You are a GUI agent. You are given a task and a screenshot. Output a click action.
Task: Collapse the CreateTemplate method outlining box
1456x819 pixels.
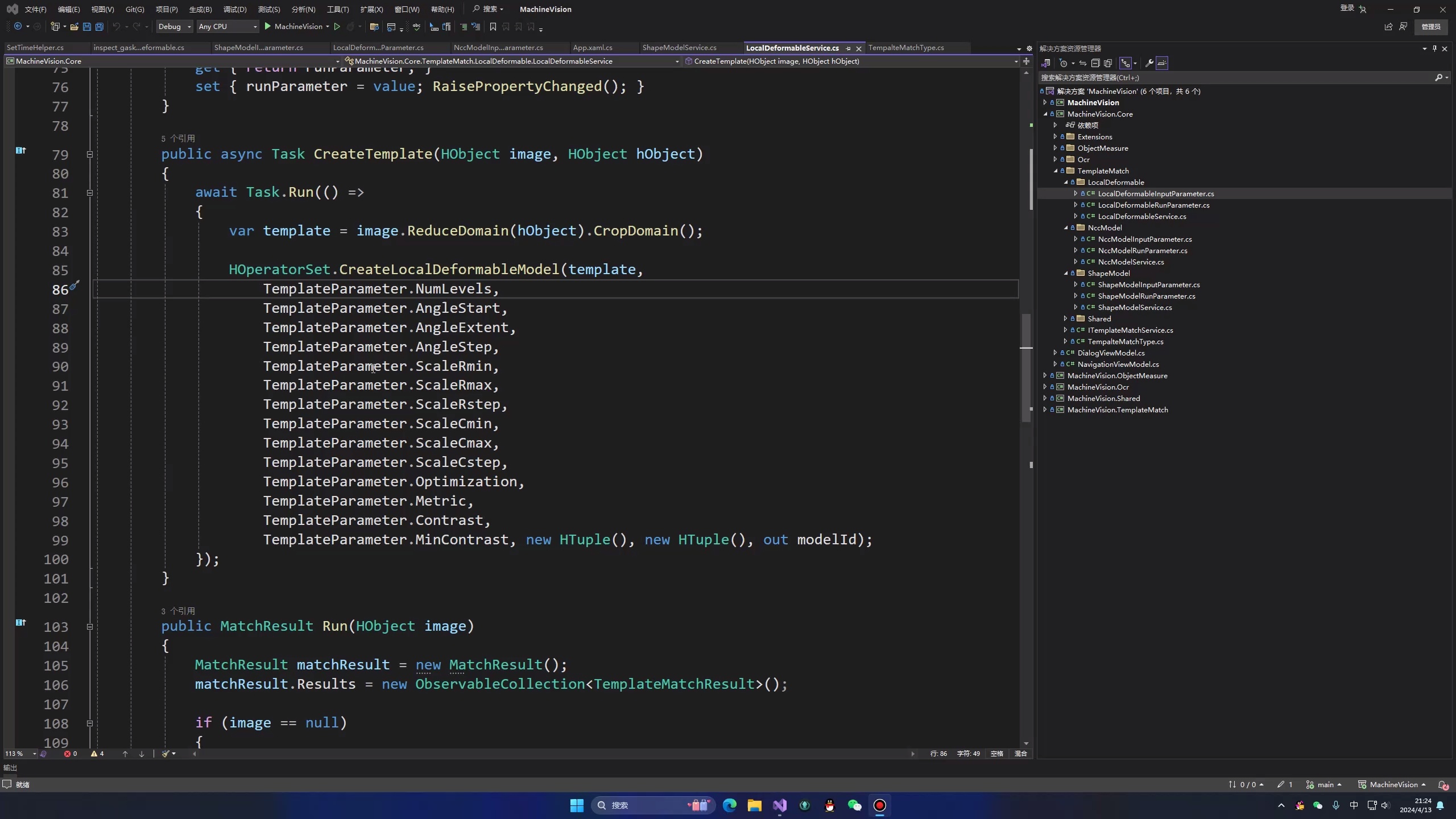pos(90,154)
